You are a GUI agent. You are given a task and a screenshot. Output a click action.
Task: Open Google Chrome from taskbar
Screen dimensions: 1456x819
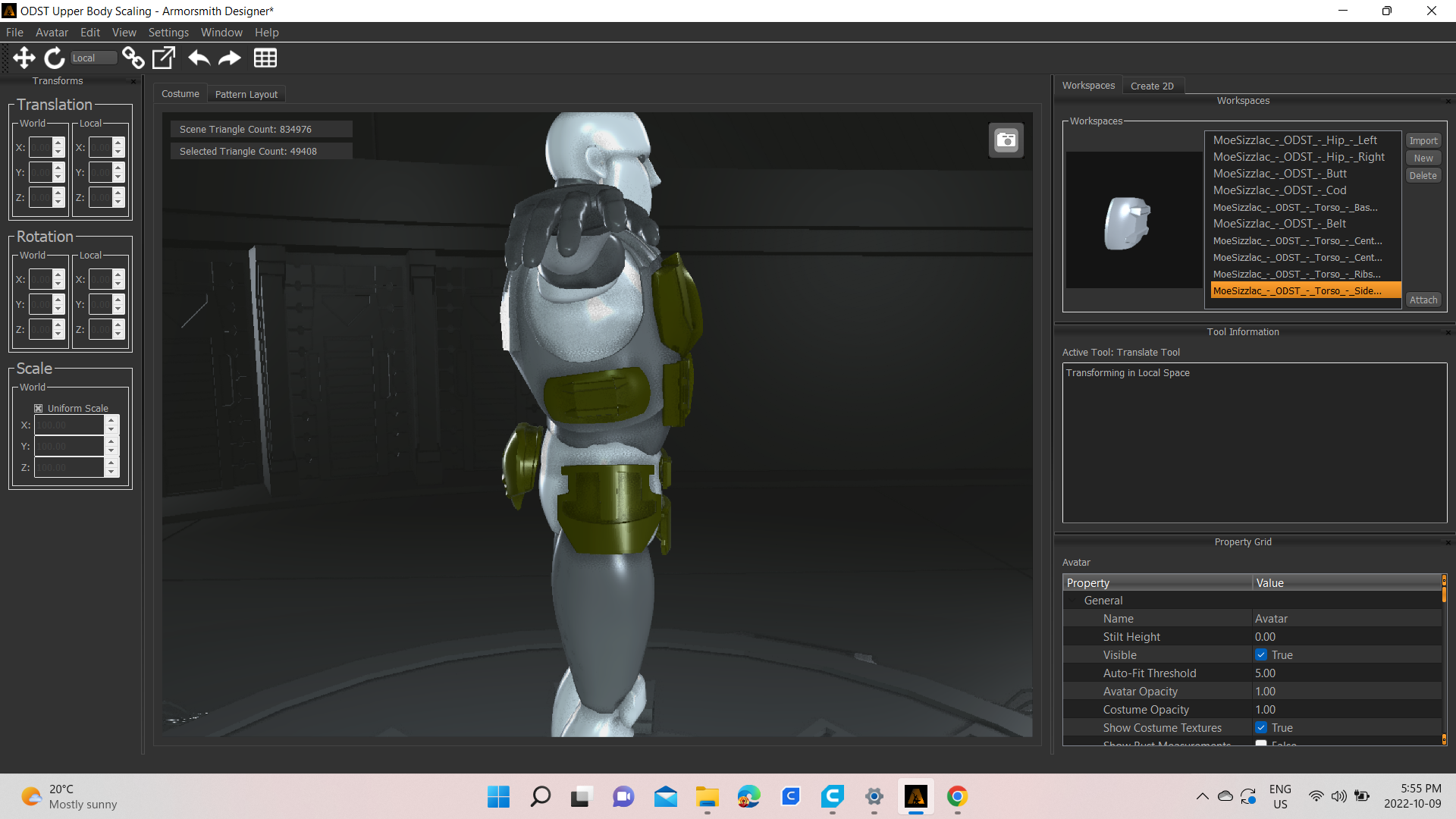(x=957, y=796)
